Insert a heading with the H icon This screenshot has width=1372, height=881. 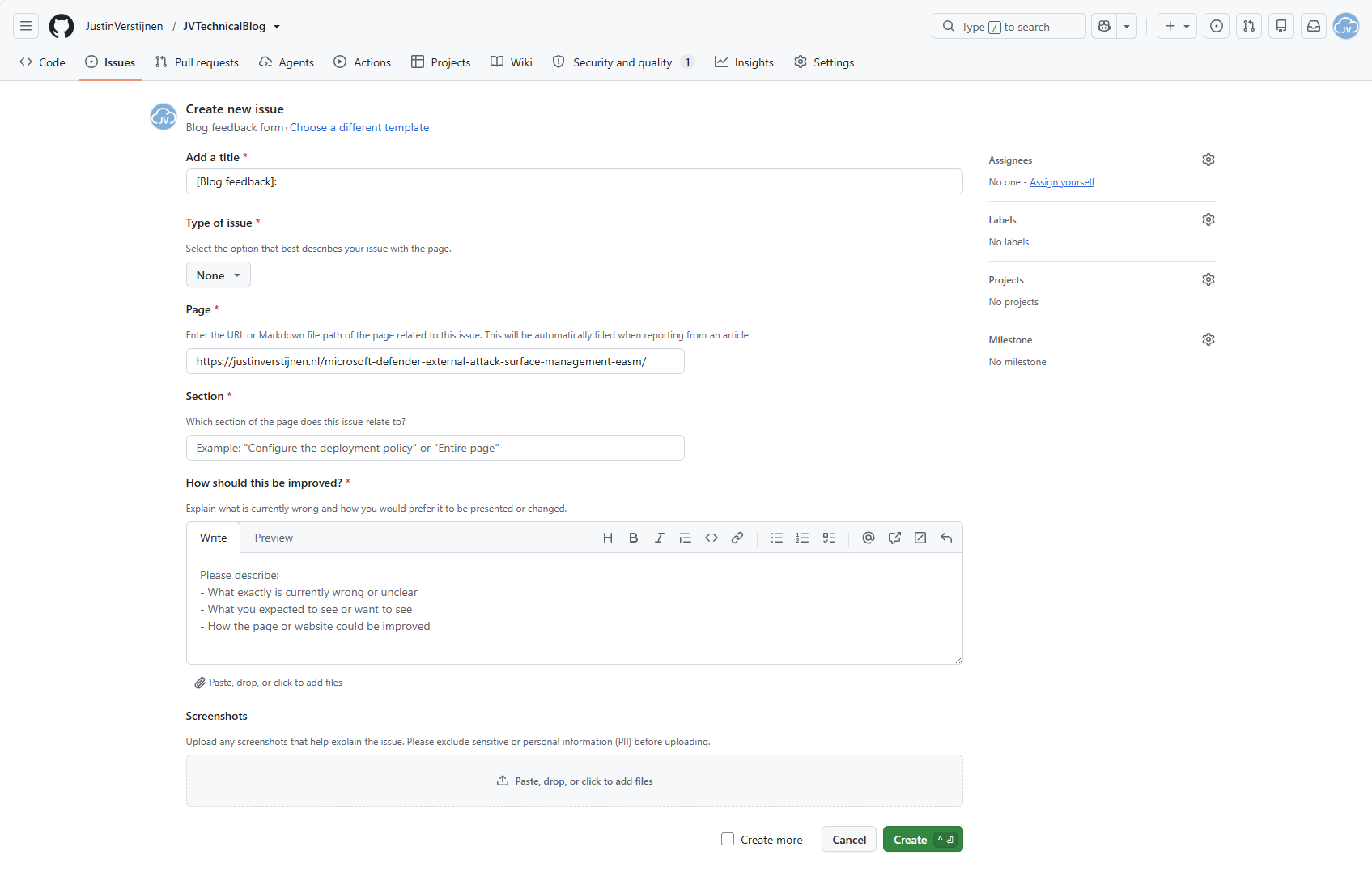tap(608, 538)
